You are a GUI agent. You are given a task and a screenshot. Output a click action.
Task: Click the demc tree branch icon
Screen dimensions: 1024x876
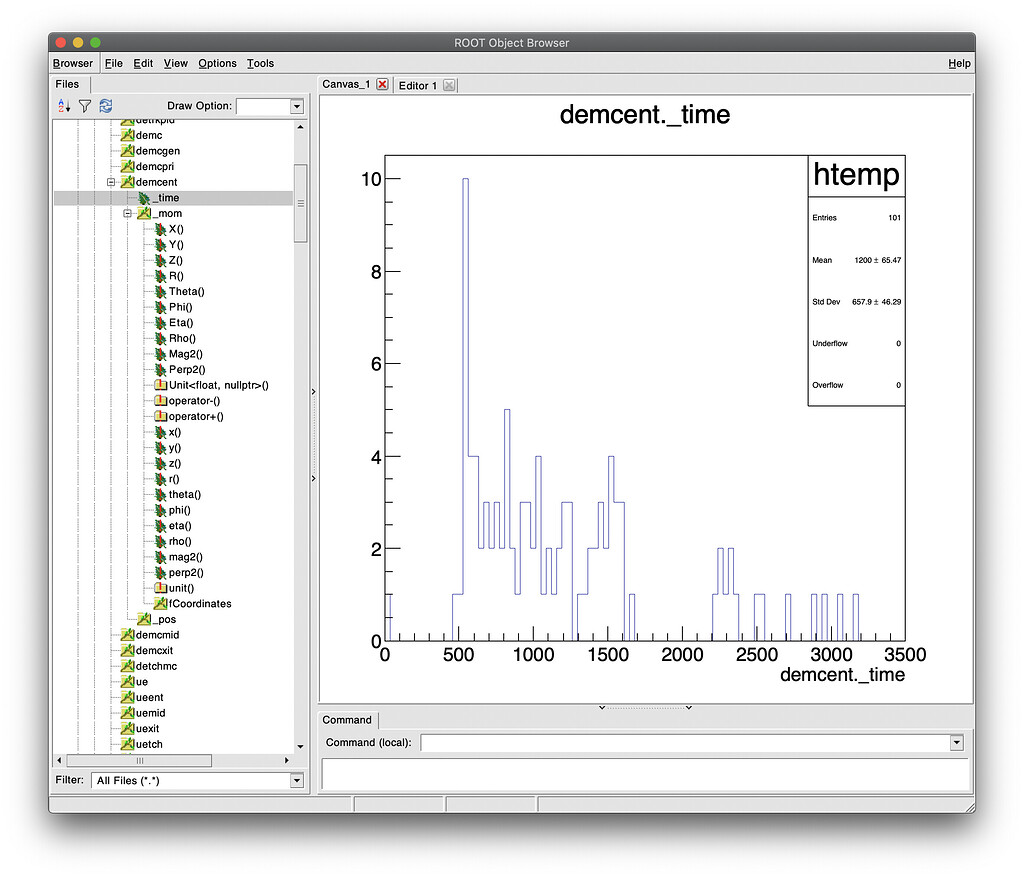click(128, 135)
